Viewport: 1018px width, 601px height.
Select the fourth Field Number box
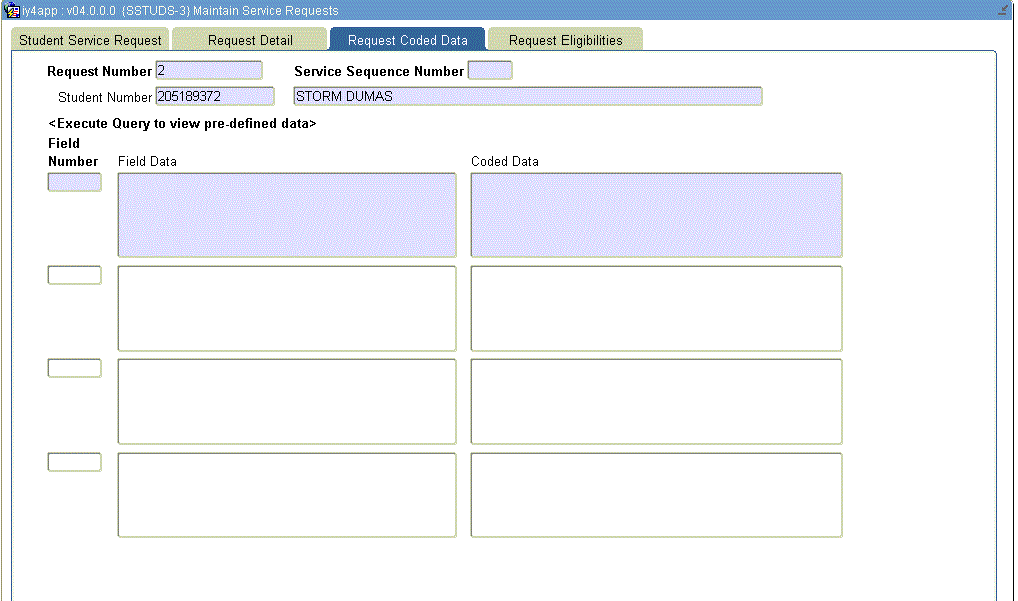coord(75,462)
